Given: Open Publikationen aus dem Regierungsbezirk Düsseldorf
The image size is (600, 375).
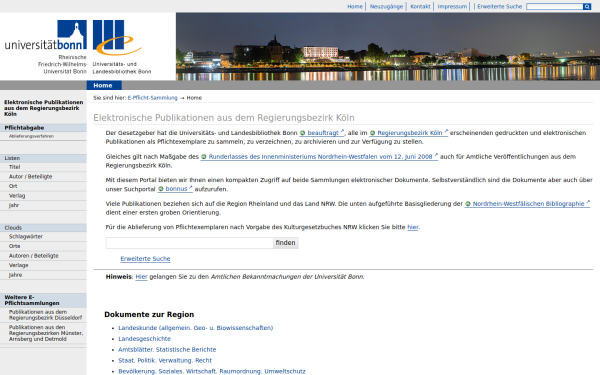Looking at the screenshot, I should coord(46,315).
